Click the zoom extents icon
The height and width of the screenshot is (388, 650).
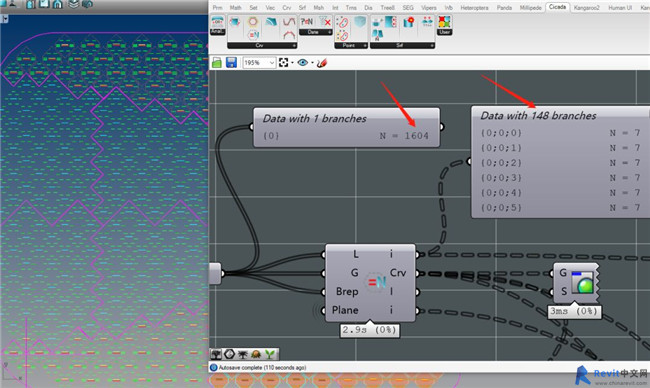coord(284,63)
